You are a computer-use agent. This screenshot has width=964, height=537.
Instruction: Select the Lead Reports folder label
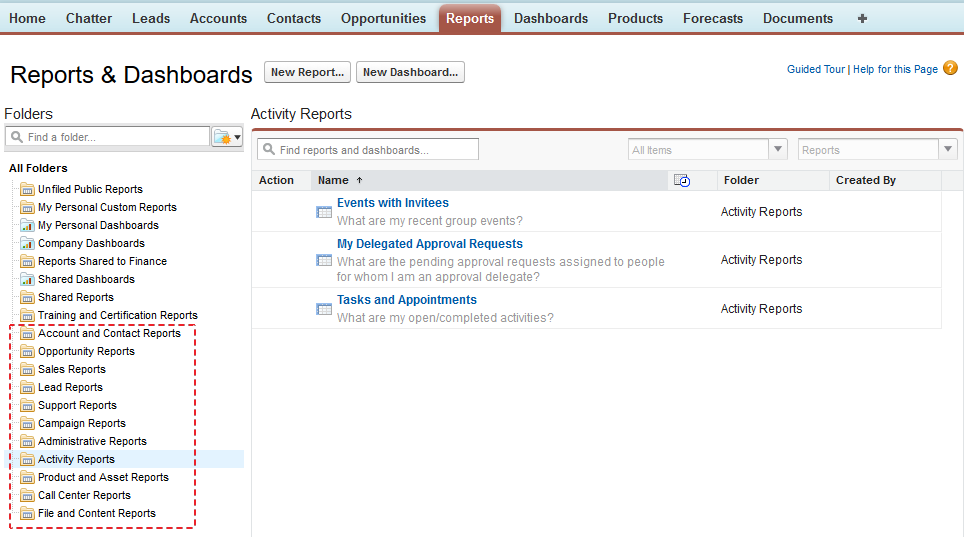(70, 387)
